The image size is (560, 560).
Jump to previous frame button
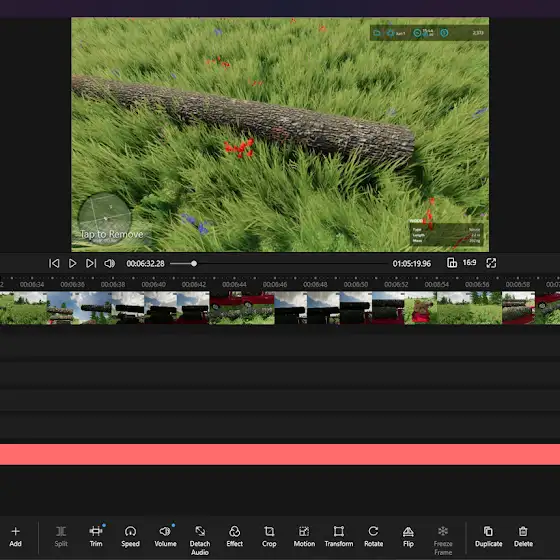(54, 264)
